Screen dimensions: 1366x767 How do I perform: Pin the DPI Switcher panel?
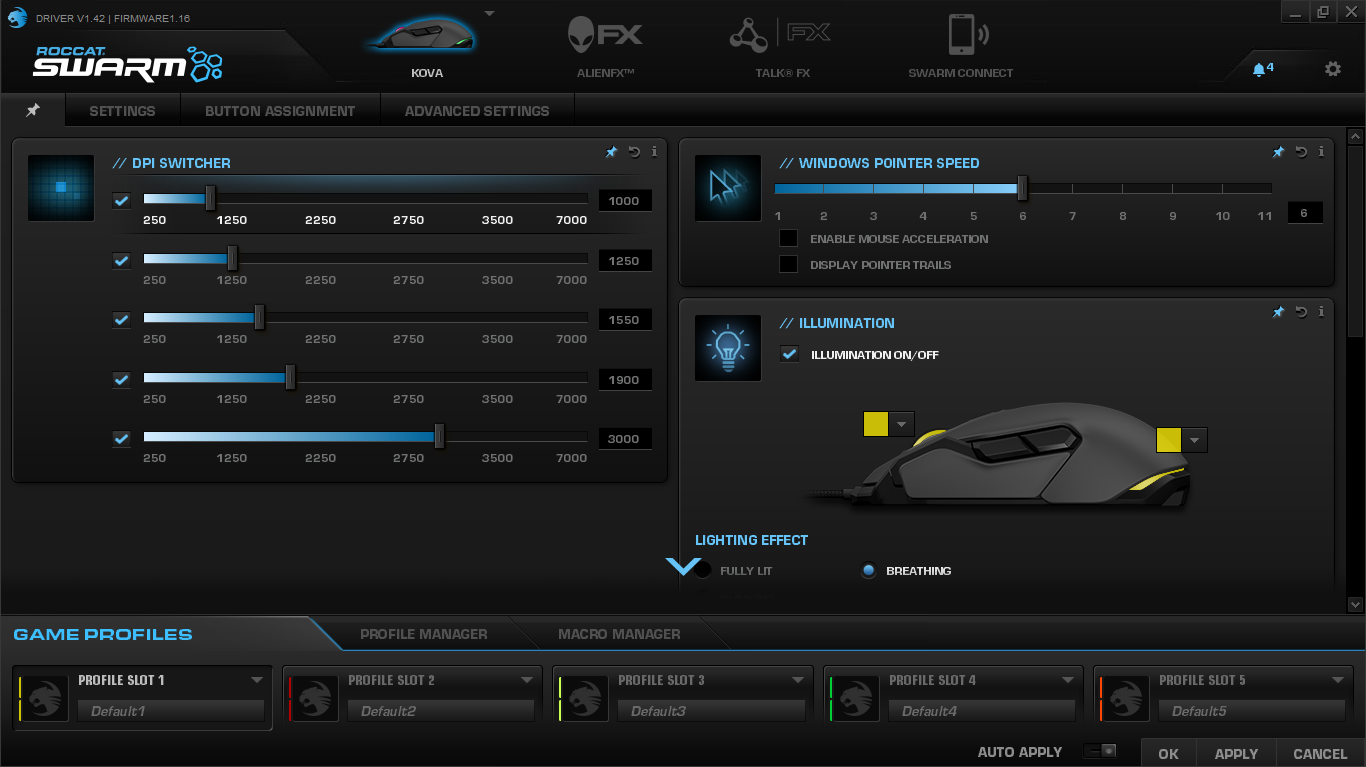[x=611, y=152]
